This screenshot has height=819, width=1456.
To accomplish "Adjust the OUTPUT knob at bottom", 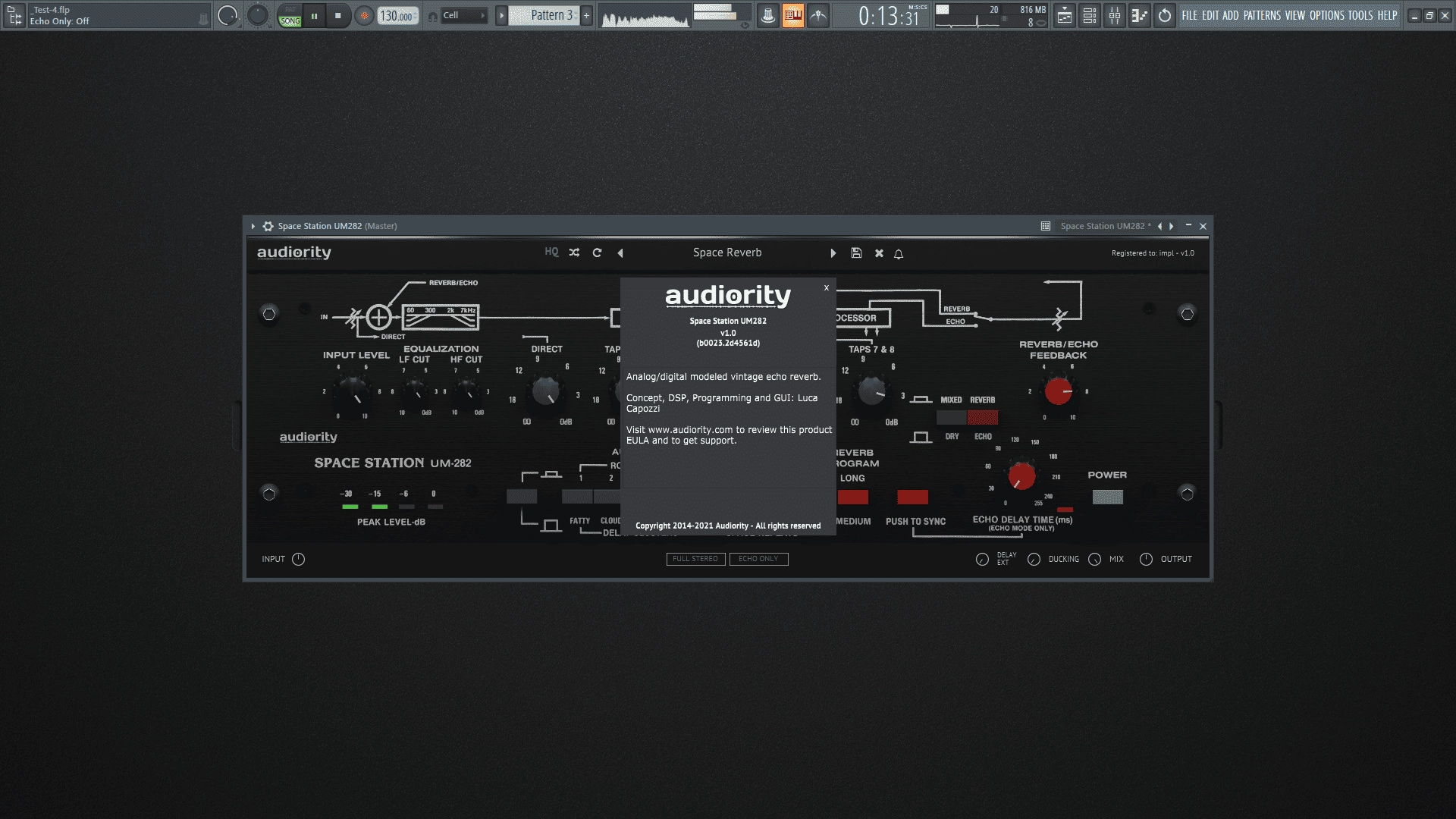I will click(1146, 559).
